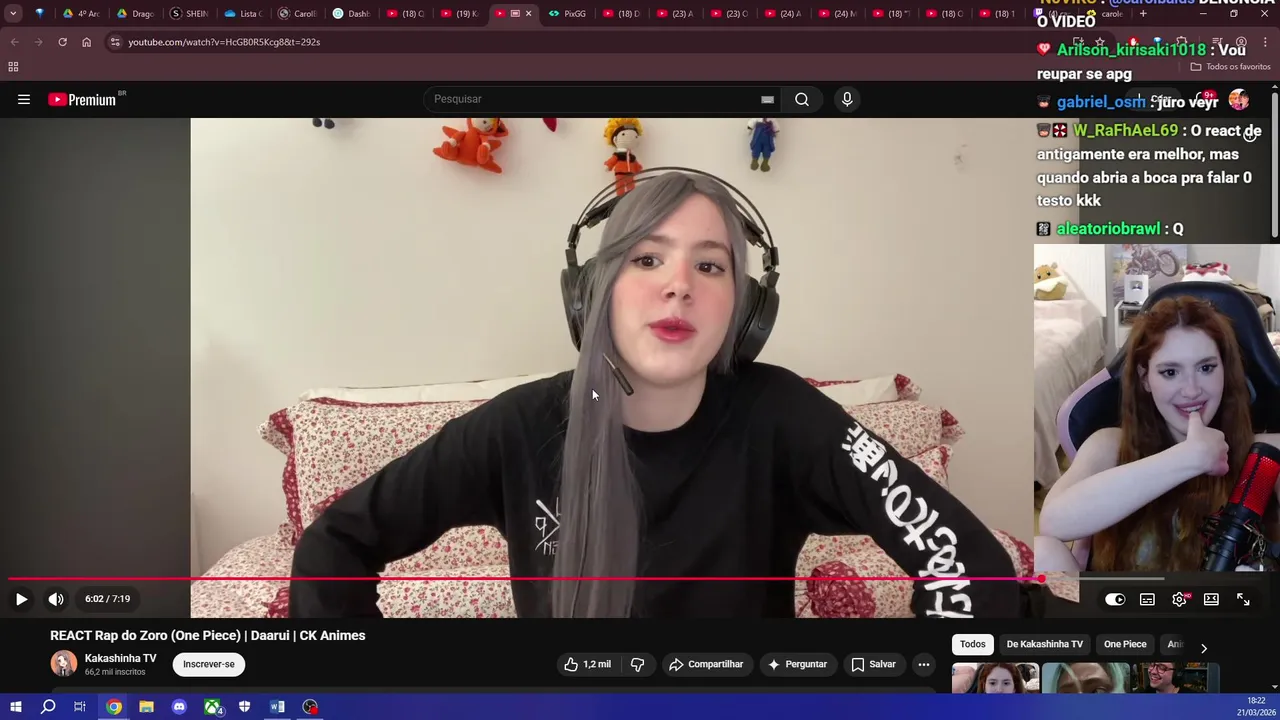
Task: Enter fullscreen mode
Action: pos(1243,599)
